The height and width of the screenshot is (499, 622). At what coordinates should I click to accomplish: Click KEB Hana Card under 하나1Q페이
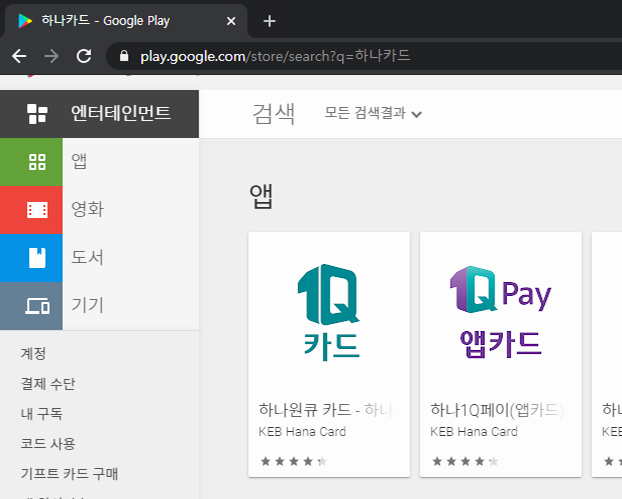(x=474, y=432)
